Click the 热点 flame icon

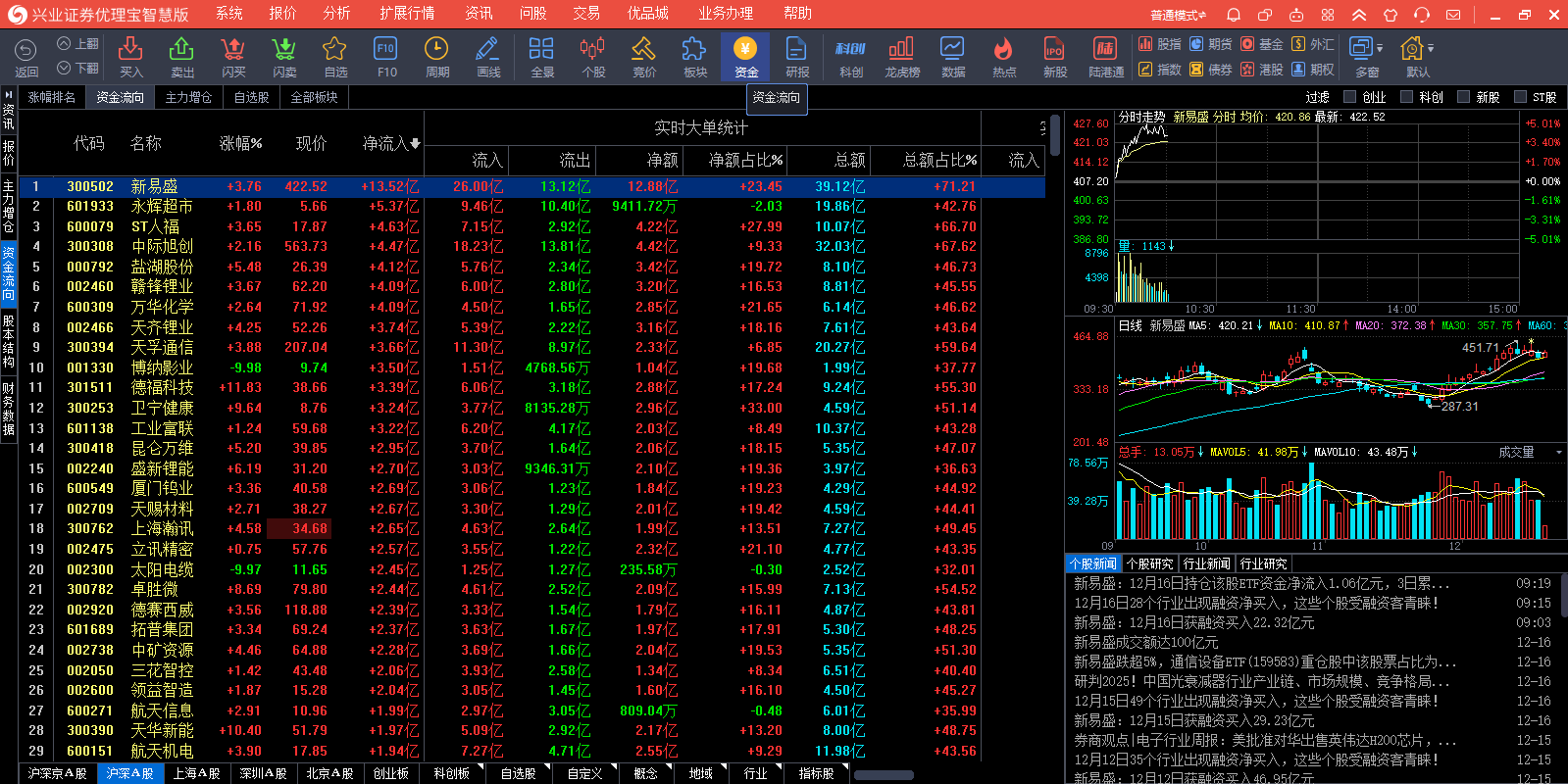(x=1003, y=56)
